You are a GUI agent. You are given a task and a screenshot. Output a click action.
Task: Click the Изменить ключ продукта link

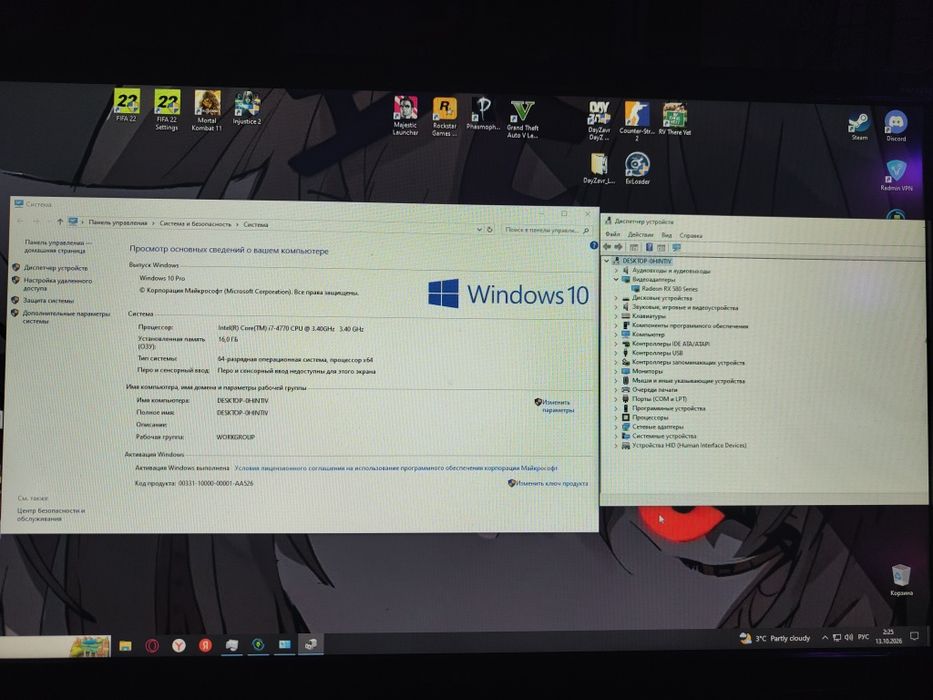point(552,483)
